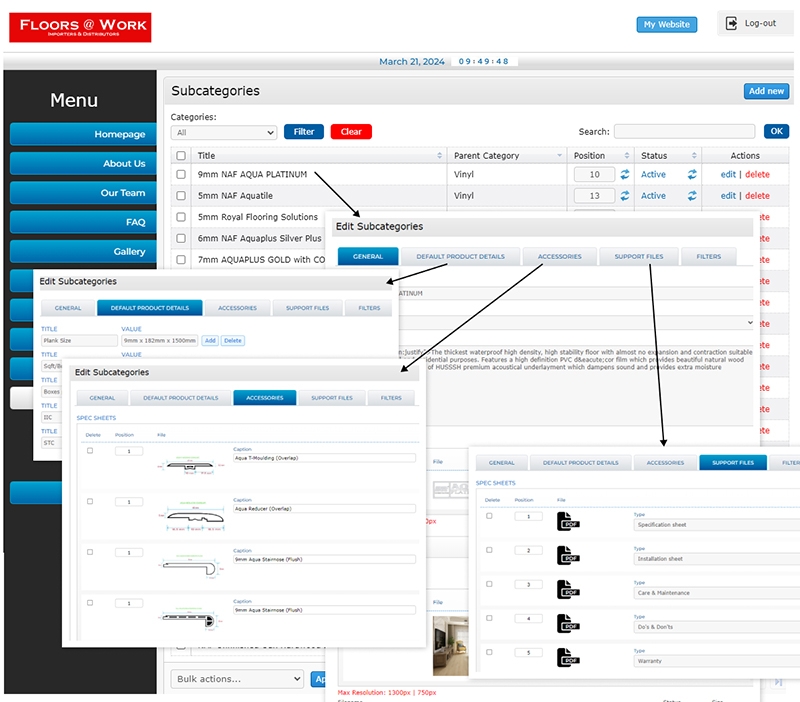Open the Installation sheet PDF icon
The height and width of the screenshot is (702, 800).
[568, 555]
